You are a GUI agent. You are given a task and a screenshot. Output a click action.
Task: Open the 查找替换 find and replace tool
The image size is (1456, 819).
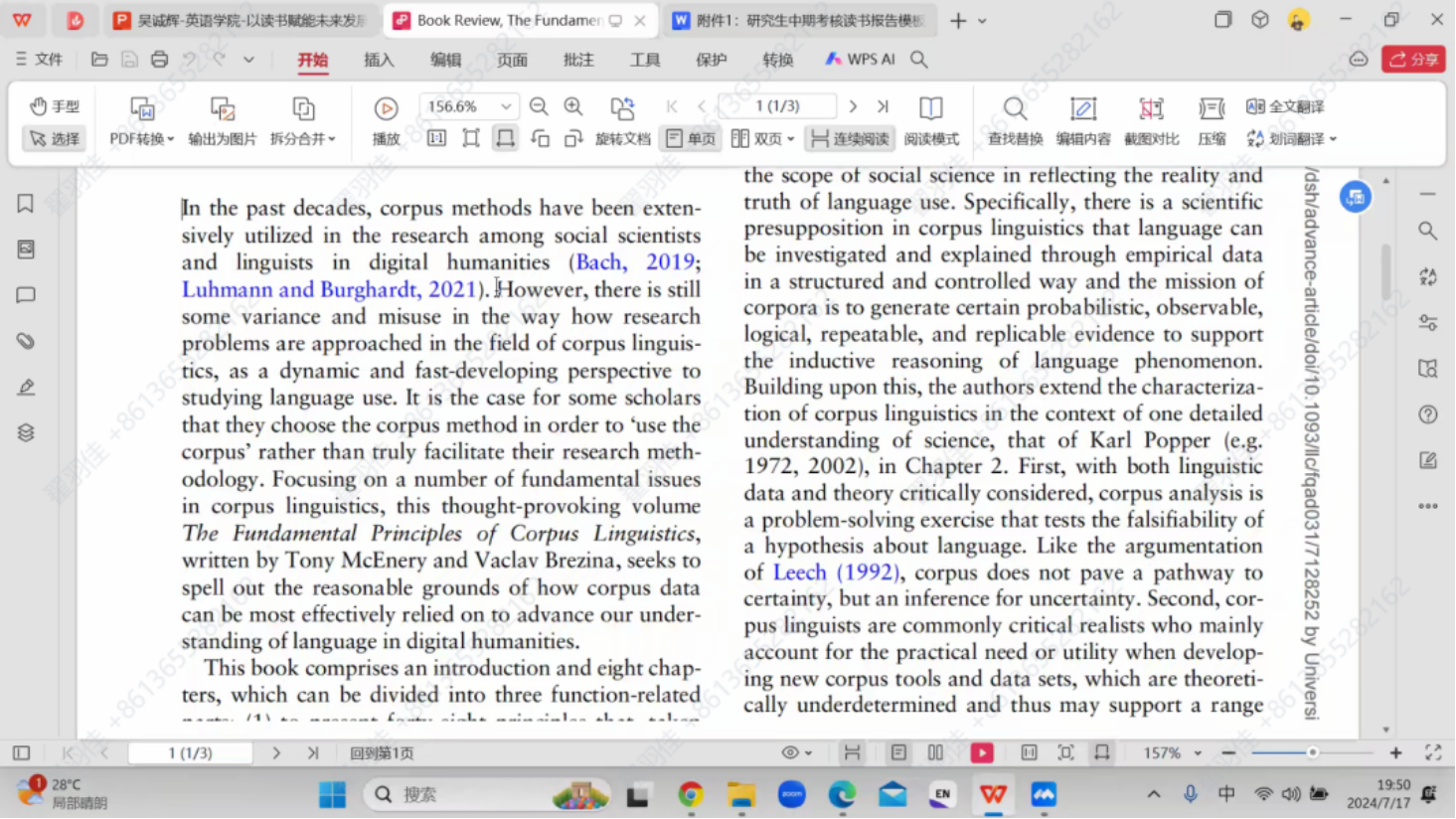click(1014, 109)
